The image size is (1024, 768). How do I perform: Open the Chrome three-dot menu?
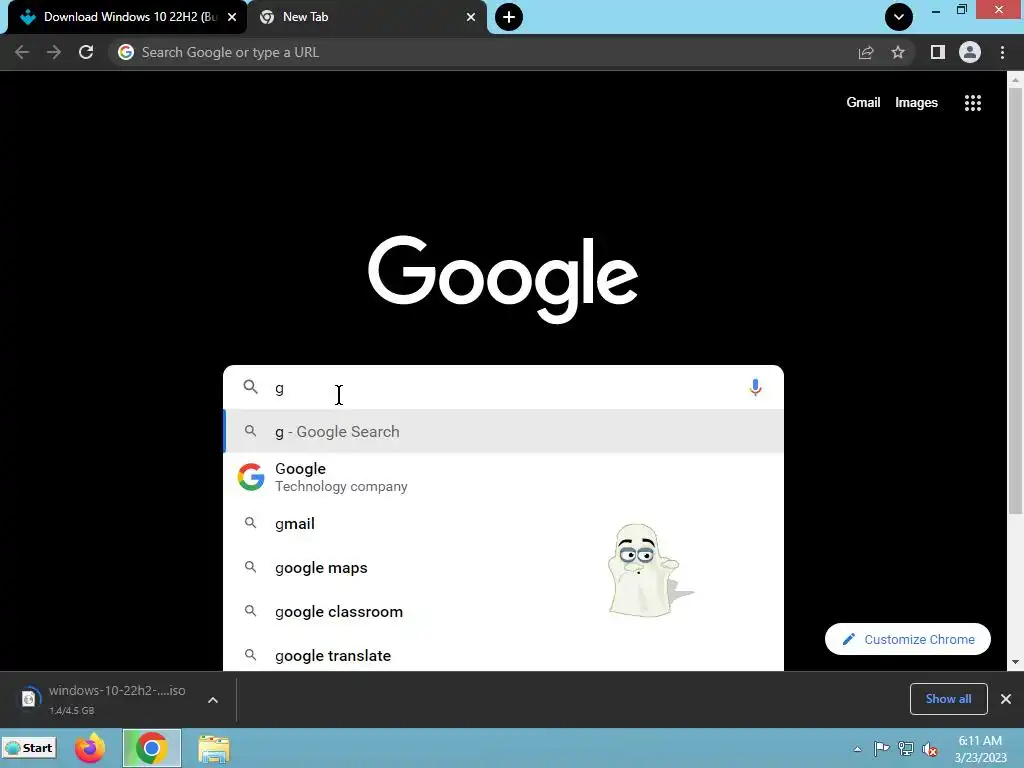[x=1002, y=52]
